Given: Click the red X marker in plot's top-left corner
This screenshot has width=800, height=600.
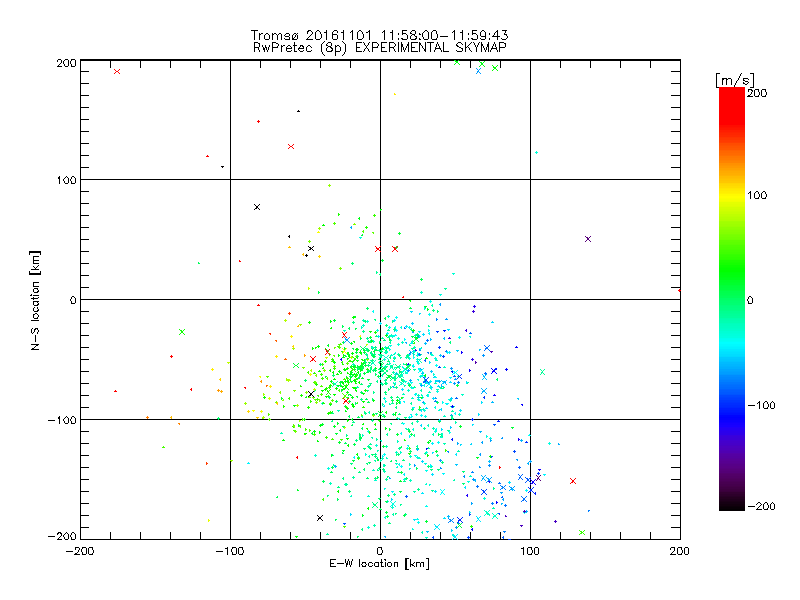Looking at the screenshot, I should click(x=117, y=71).
